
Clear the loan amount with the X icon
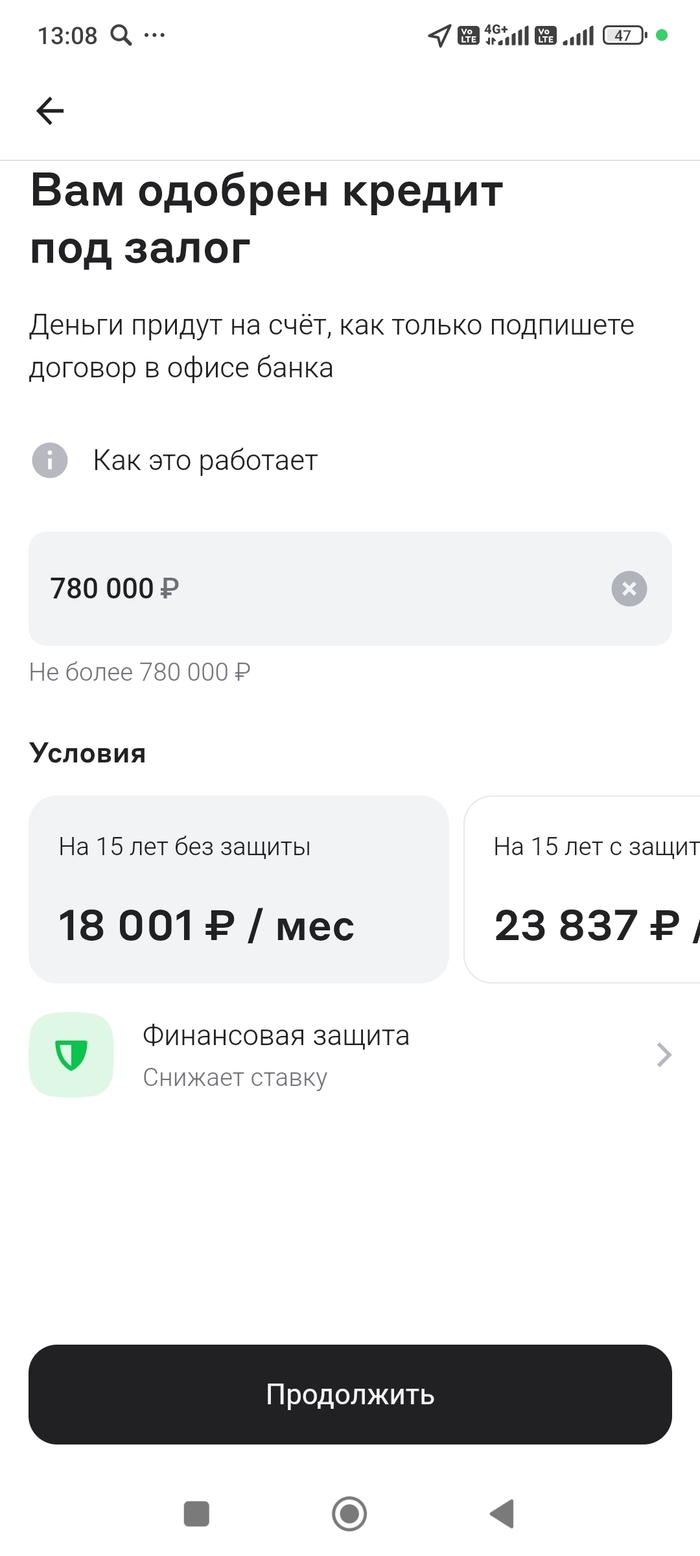(x=629, y=589)
